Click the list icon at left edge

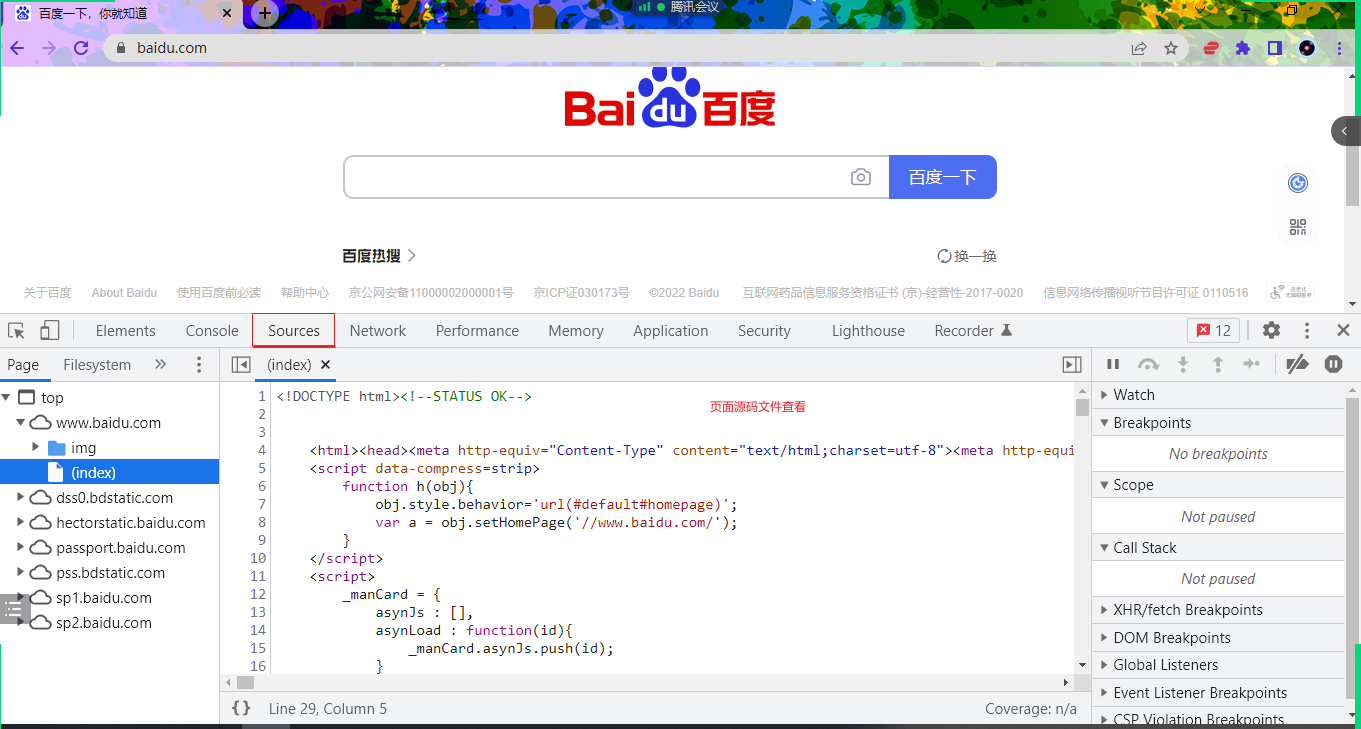coord(14,608)
